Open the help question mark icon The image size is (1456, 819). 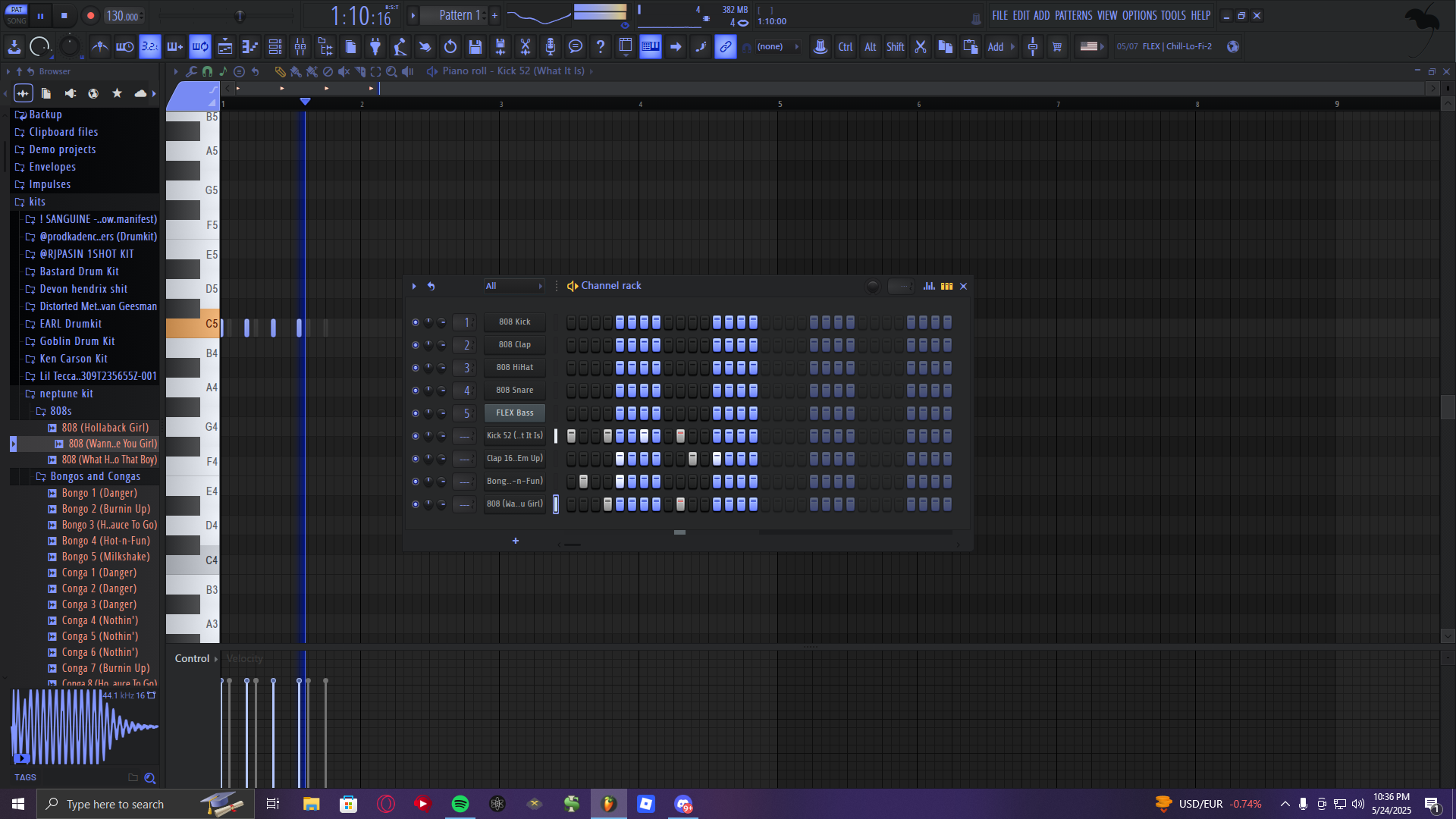600,47
